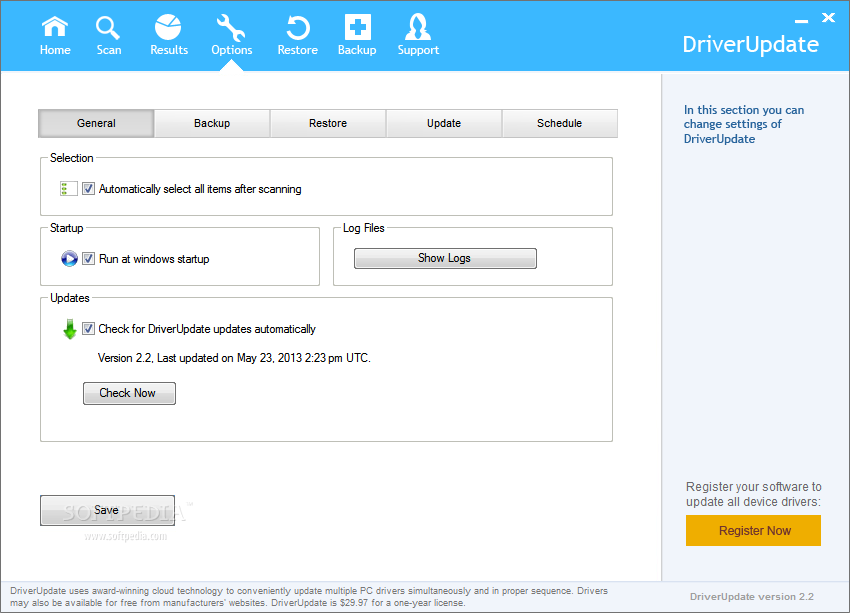Click the 'In this section you can' help text

pyautogui.click(x=744, y=124)
